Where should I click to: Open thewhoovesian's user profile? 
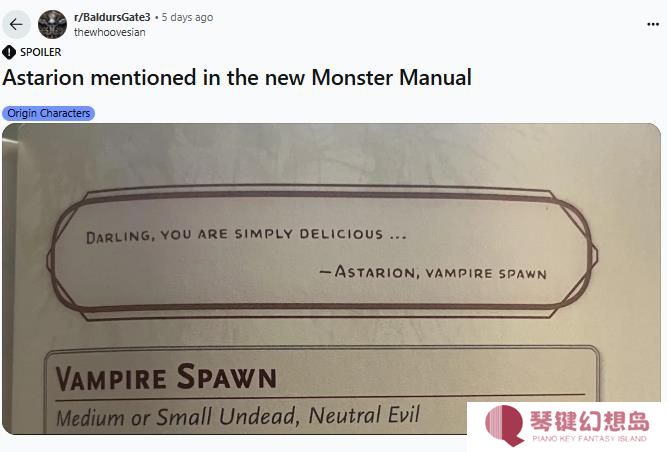coord(110,32)
